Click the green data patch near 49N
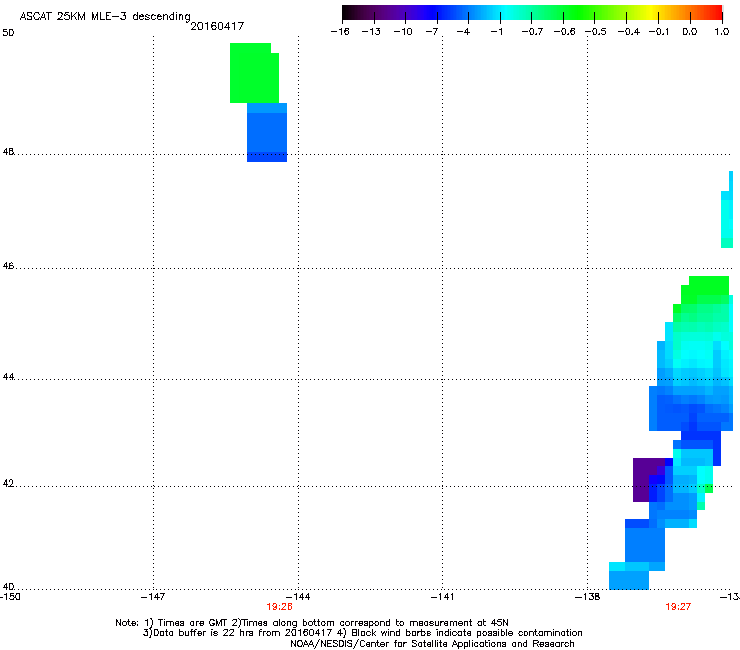Screen dimensions: 740x650 pos(254,73)
